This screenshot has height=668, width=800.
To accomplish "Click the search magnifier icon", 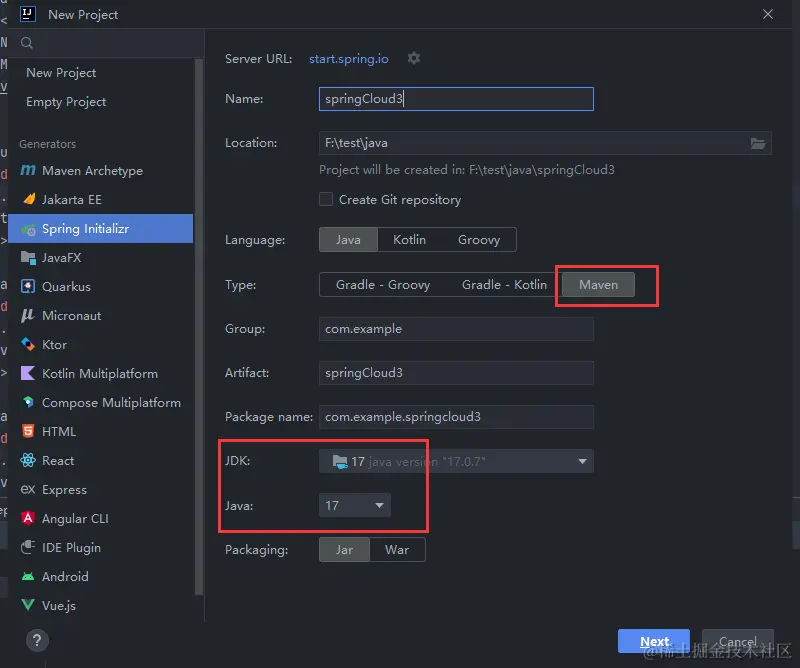I will (x=27, y=43).
